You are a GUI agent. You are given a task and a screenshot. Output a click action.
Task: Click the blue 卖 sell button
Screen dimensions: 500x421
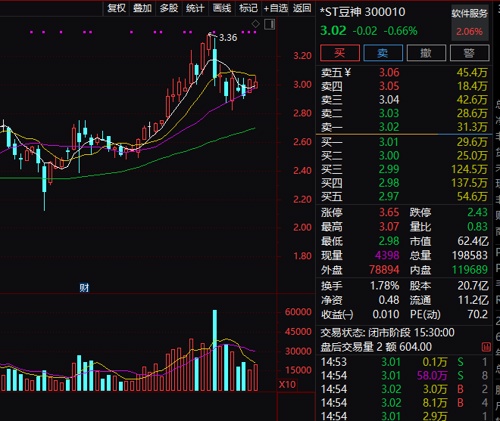[x=383, y=53]
